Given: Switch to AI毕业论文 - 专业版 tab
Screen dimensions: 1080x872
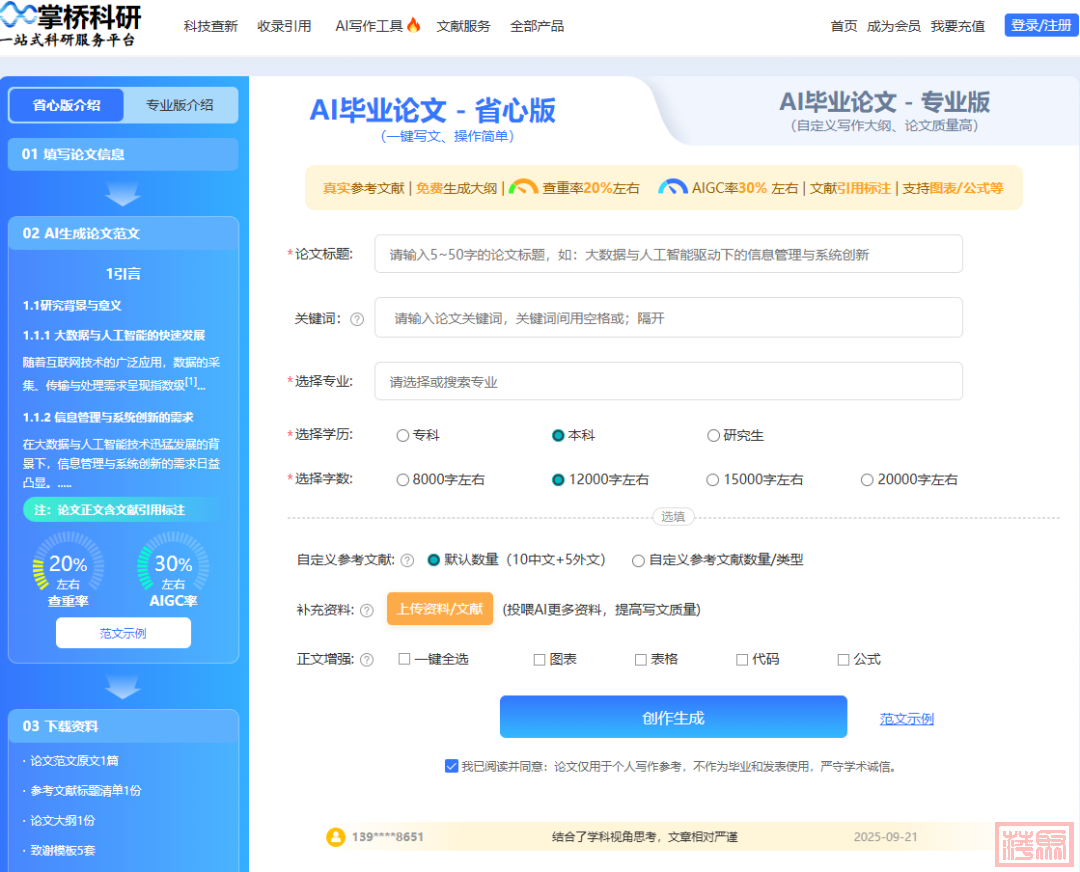Looking at the screenshot, I should [884, 110].
